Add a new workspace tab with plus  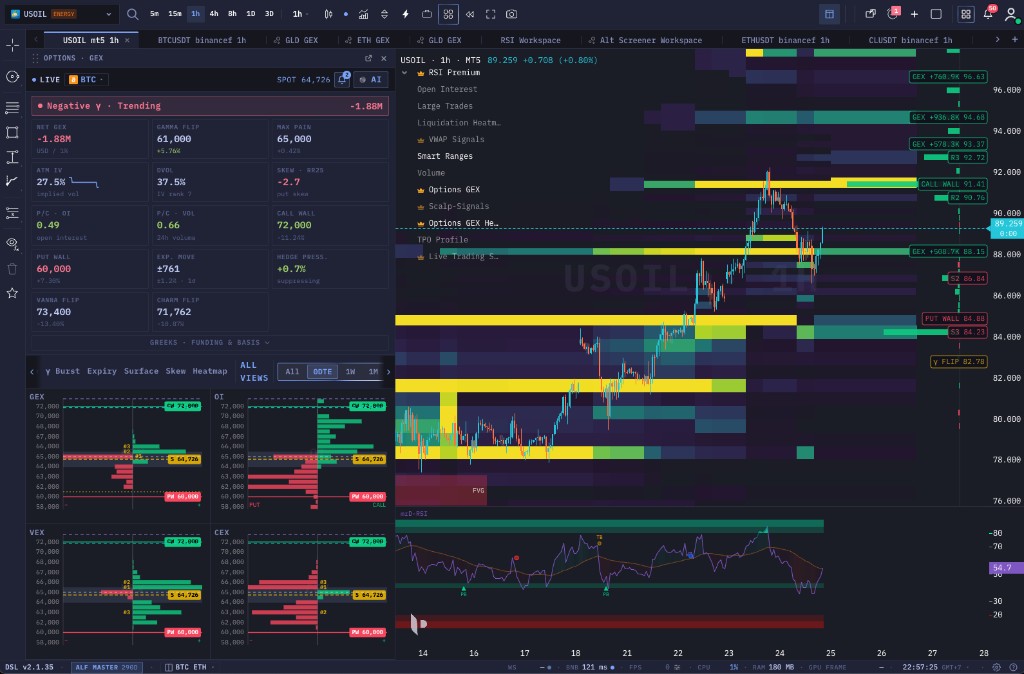(x=1014, y=40)
